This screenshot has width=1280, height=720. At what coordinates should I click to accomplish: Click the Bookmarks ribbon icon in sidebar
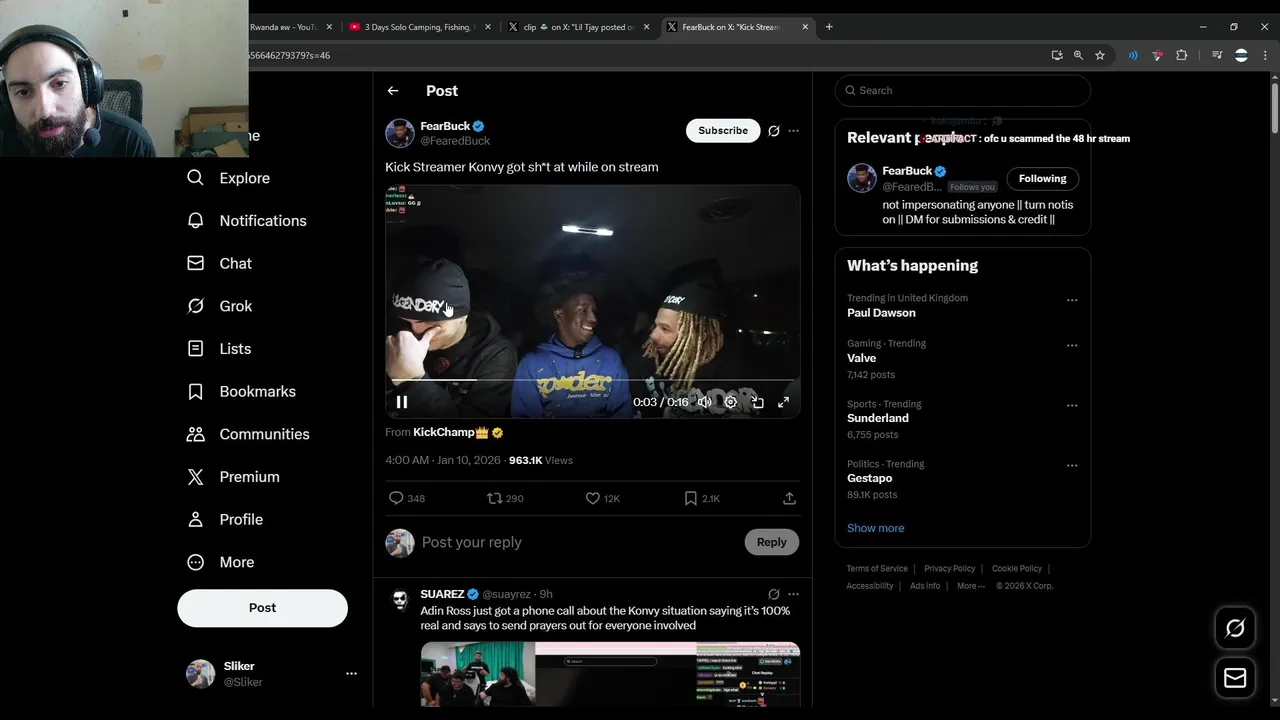pos(196,391)
